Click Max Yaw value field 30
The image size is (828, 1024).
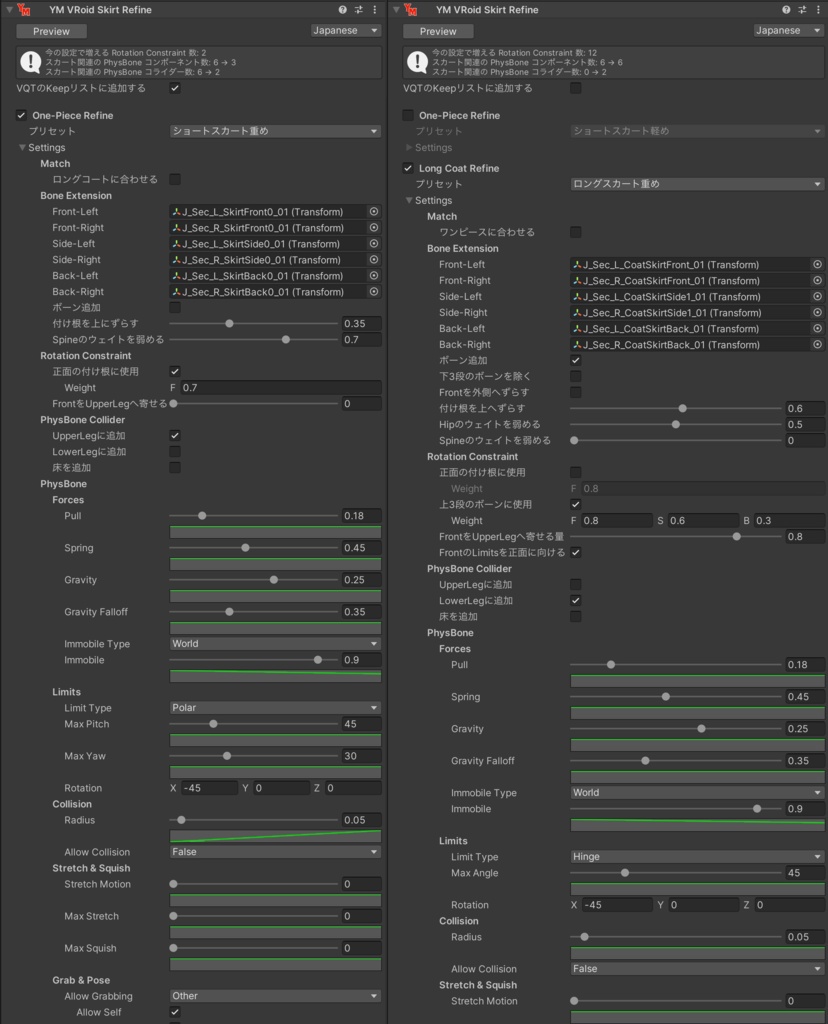coord(361,756)
